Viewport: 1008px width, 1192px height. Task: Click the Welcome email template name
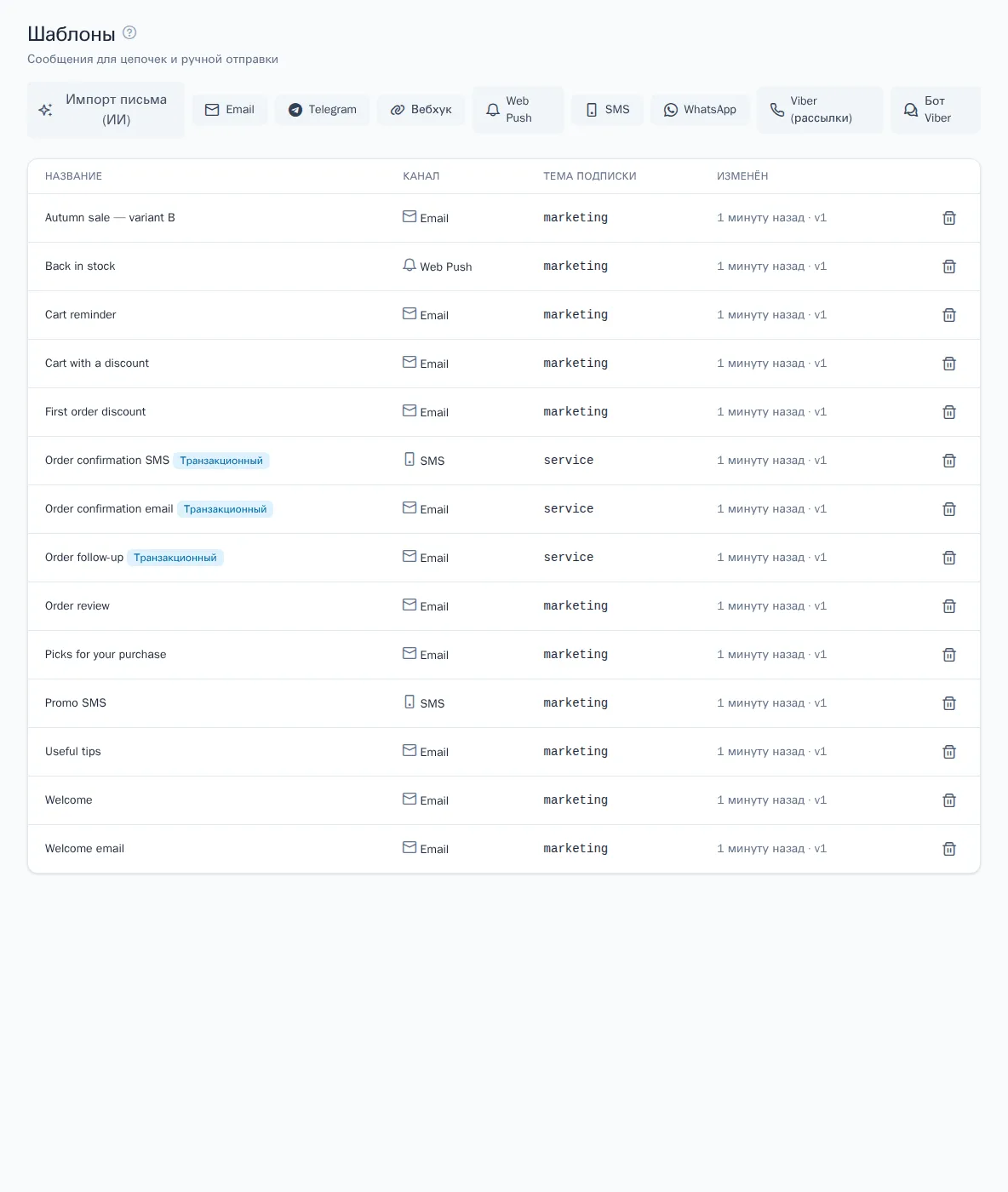[x=84, y=849]
